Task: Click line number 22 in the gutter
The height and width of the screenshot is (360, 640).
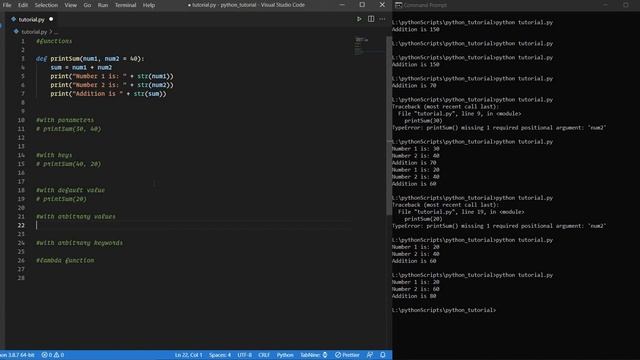Action: 21,225
